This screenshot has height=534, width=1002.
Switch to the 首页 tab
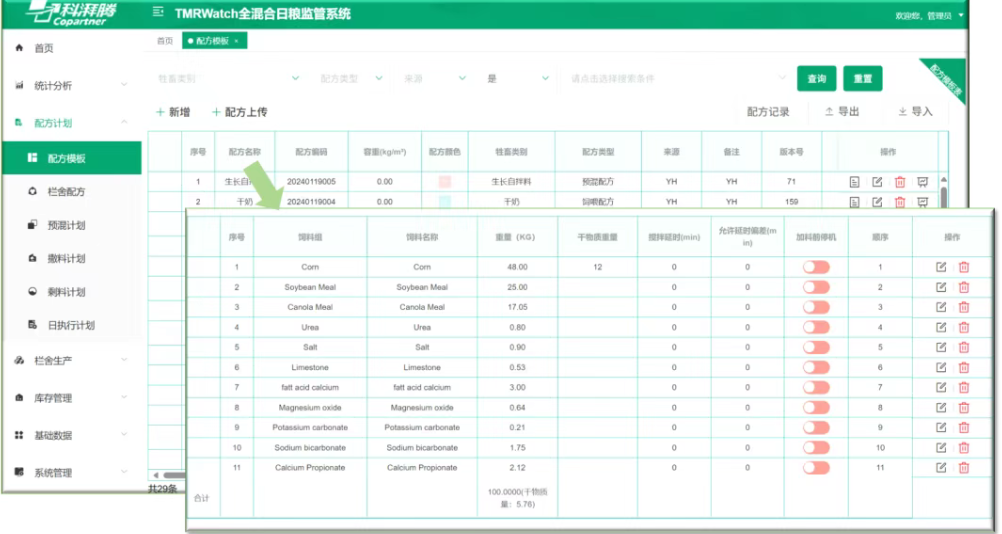click(x=165, y=41)
